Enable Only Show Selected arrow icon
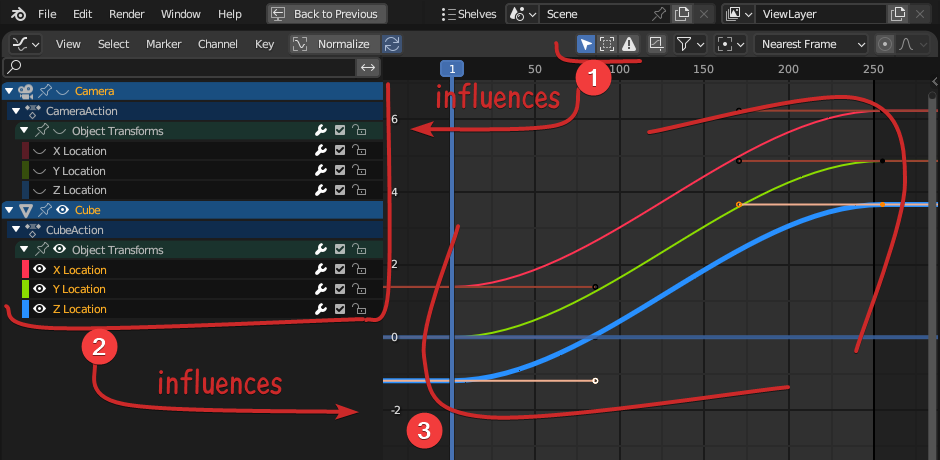 point(586,44)
